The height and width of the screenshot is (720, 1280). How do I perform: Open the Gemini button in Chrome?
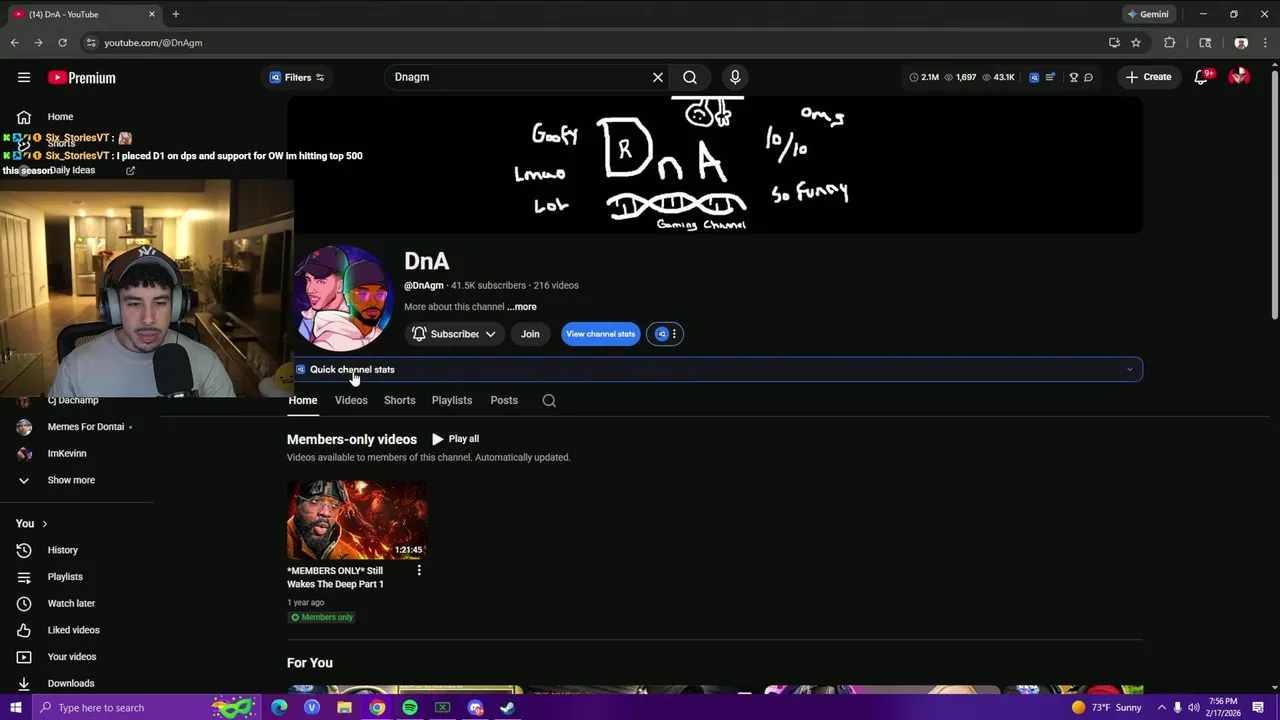point(1148,14)
